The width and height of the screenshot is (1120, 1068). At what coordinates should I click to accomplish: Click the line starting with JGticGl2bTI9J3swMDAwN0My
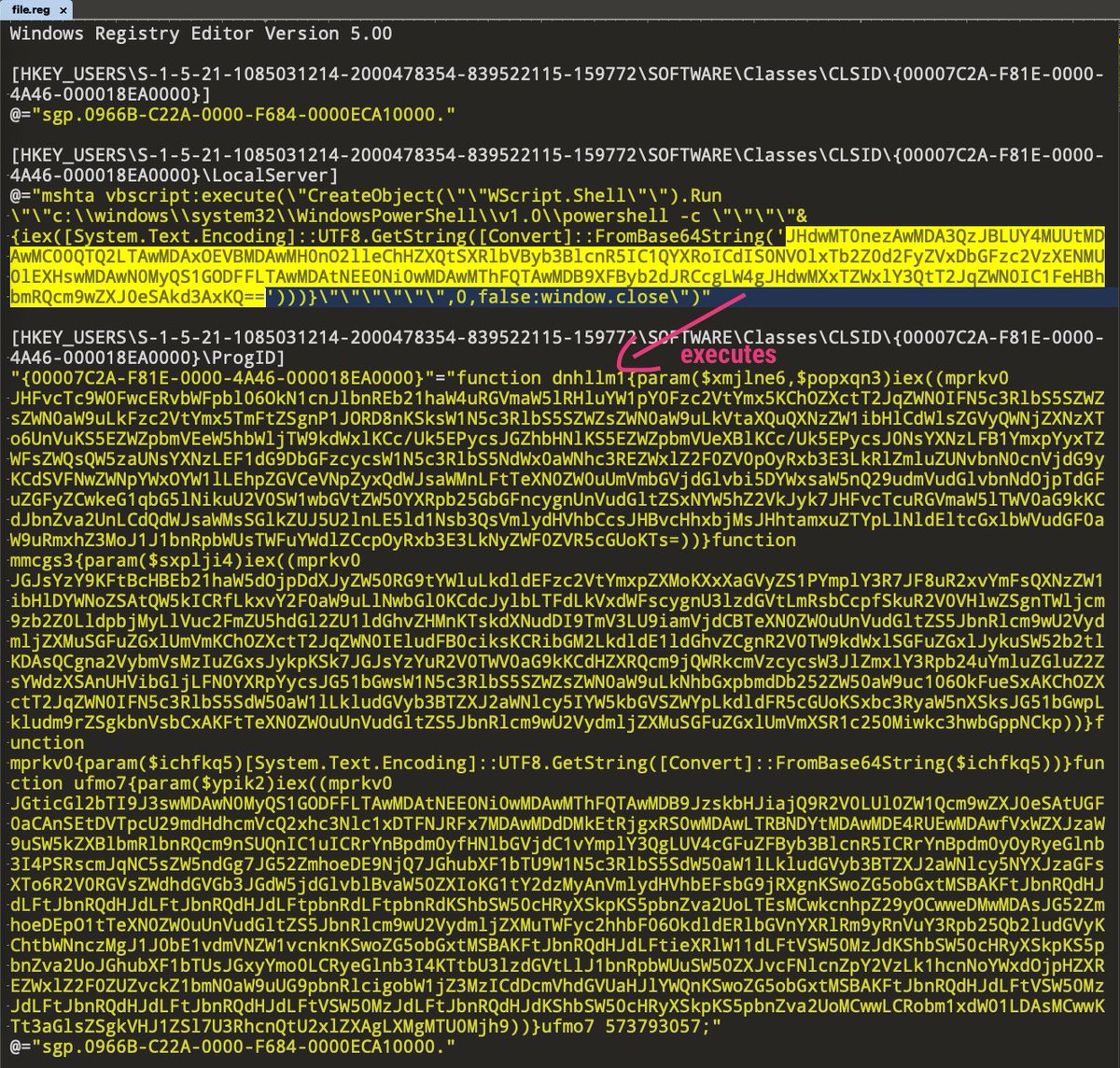click(x=558, y=805)
